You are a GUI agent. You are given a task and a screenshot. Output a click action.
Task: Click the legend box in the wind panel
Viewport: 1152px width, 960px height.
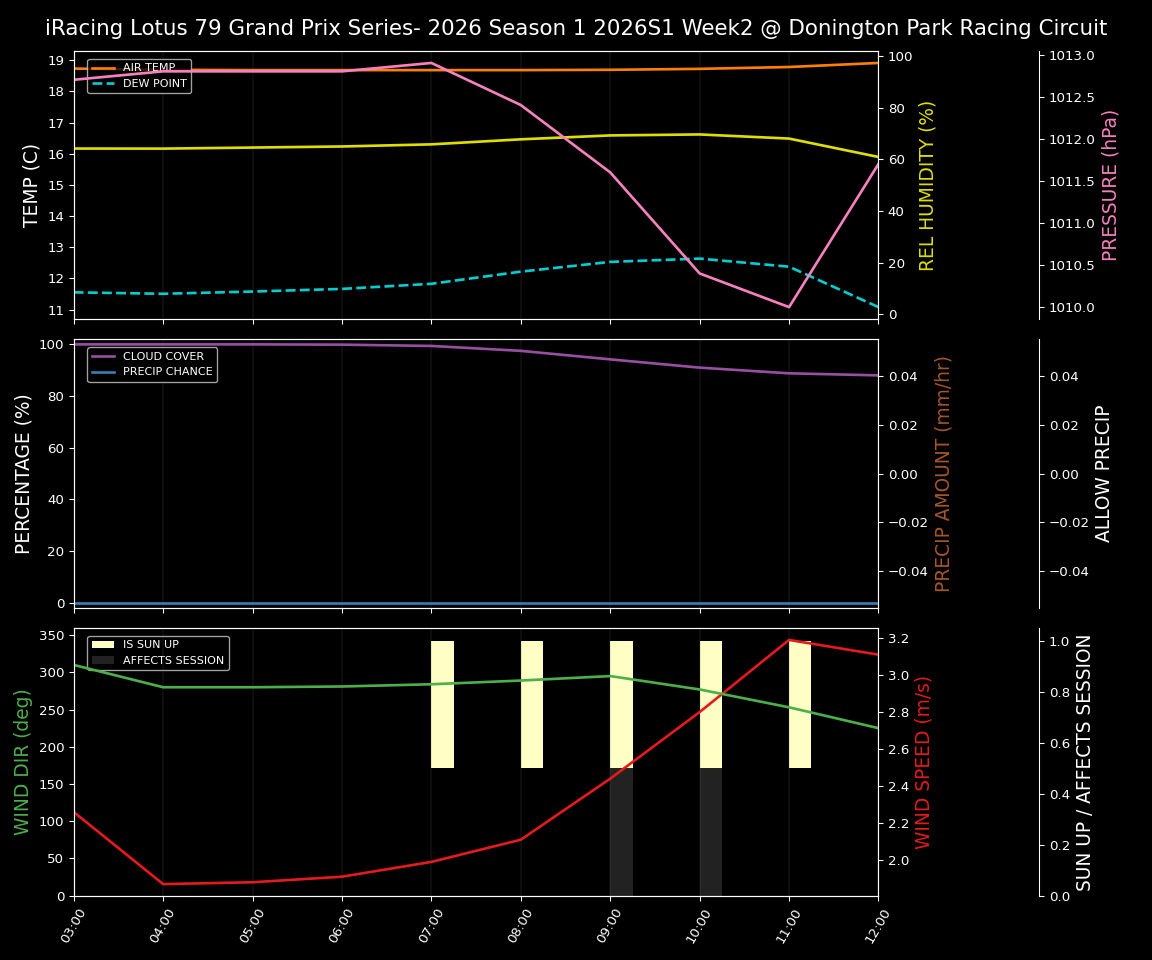click(x=157, y=652)
